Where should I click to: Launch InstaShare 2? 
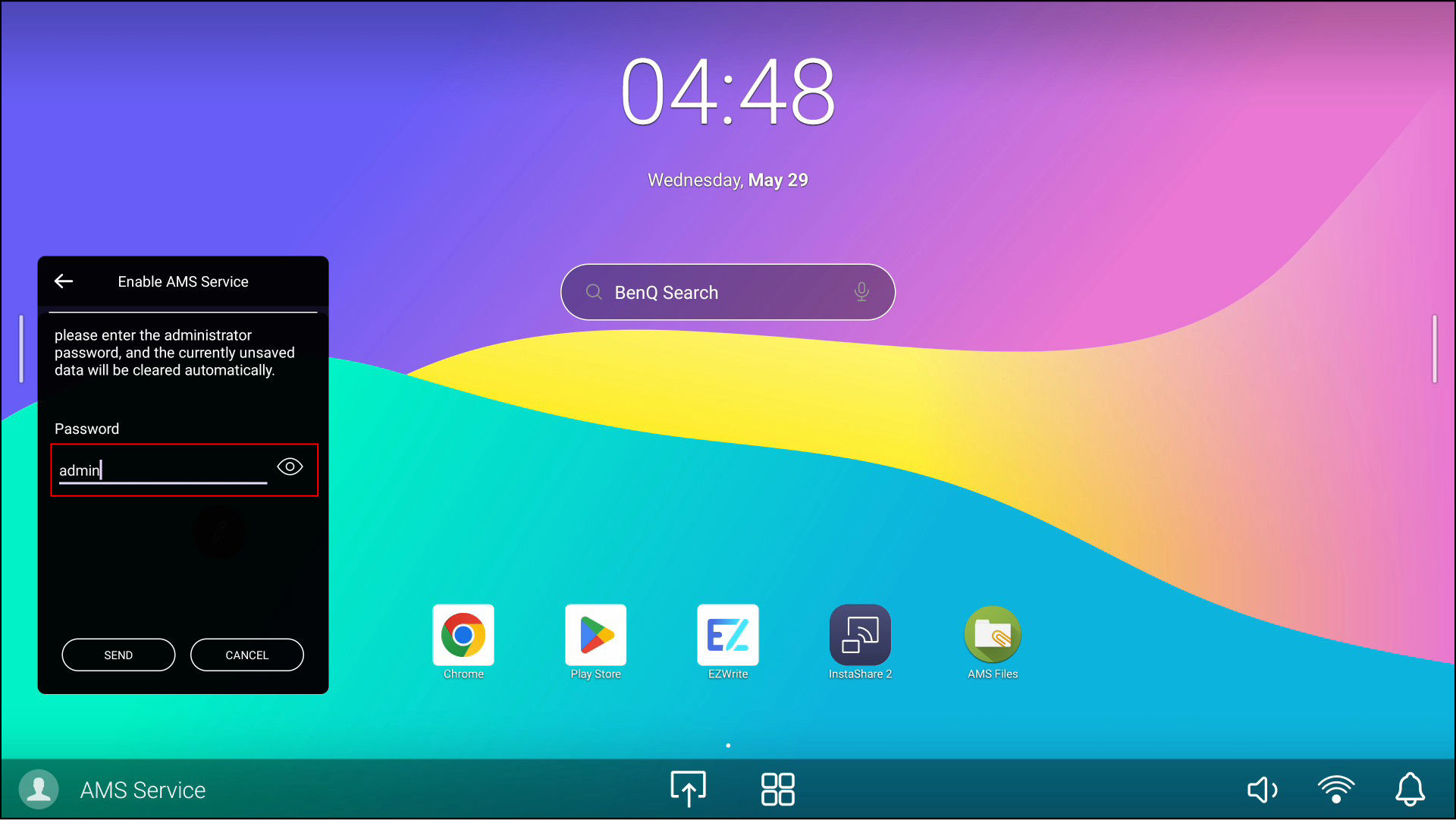pos(860,635)
